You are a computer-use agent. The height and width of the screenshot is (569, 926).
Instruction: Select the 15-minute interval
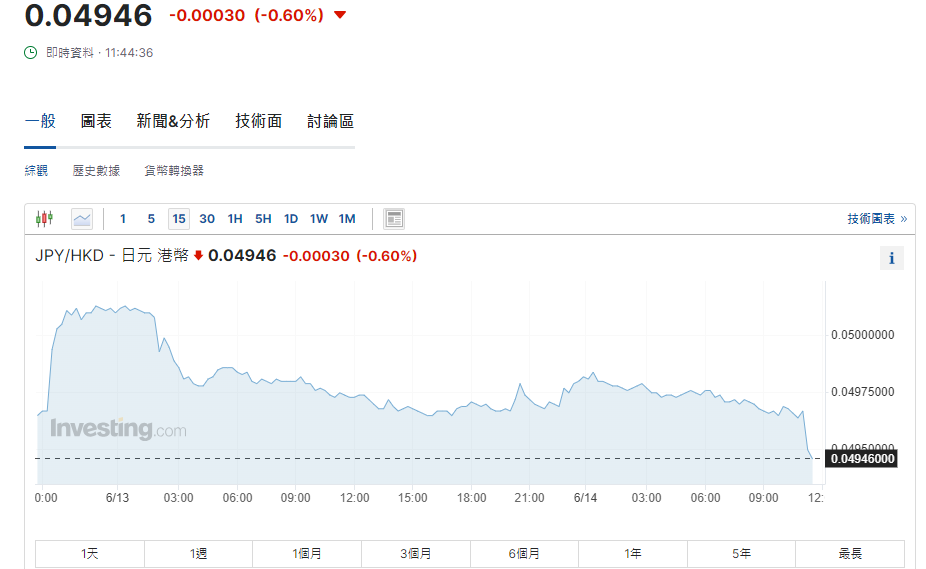click(x=179, y=219)
